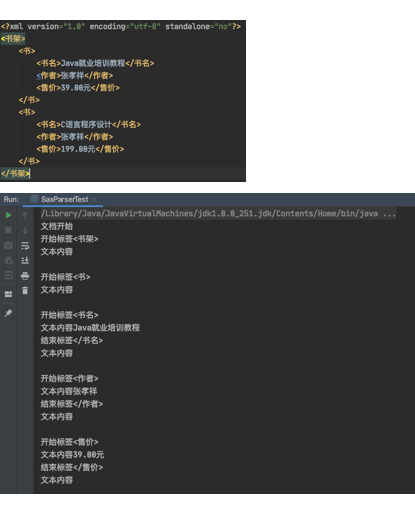Click the print icon in Run panel
Viewport: 415px width, 515px height.
[x=25, y=276]
